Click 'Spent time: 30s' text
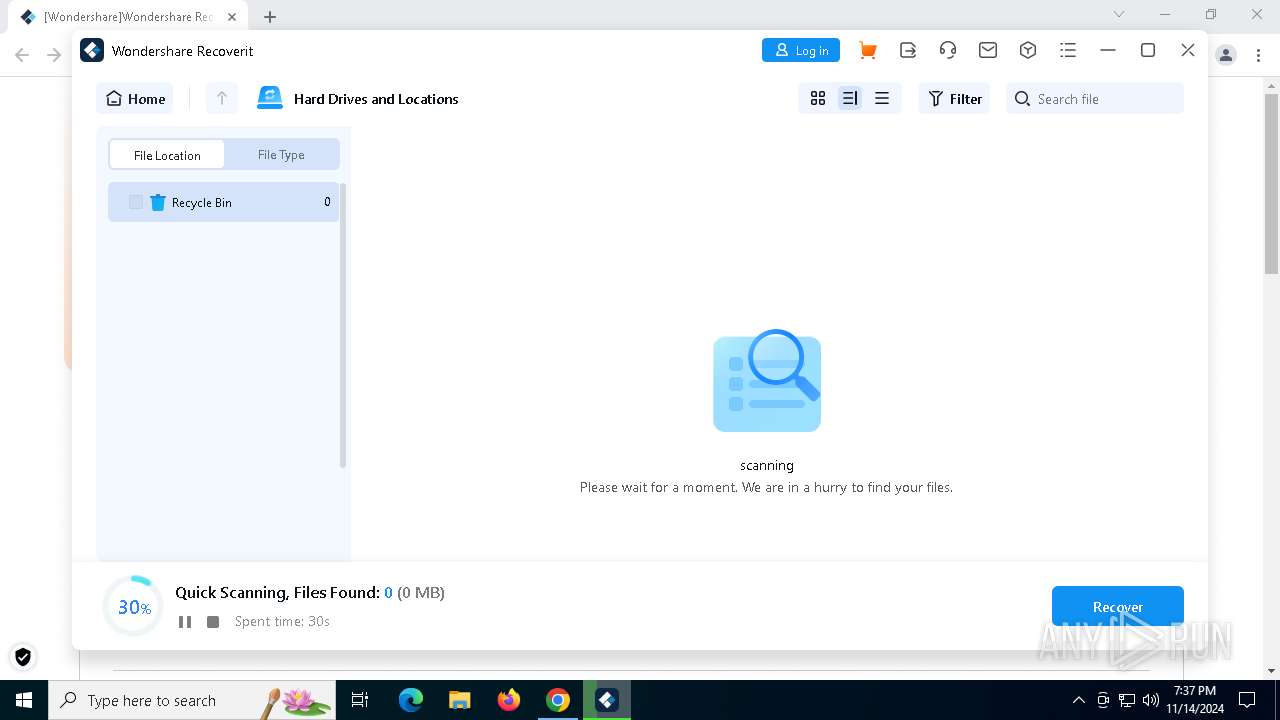 coord(282,622)
